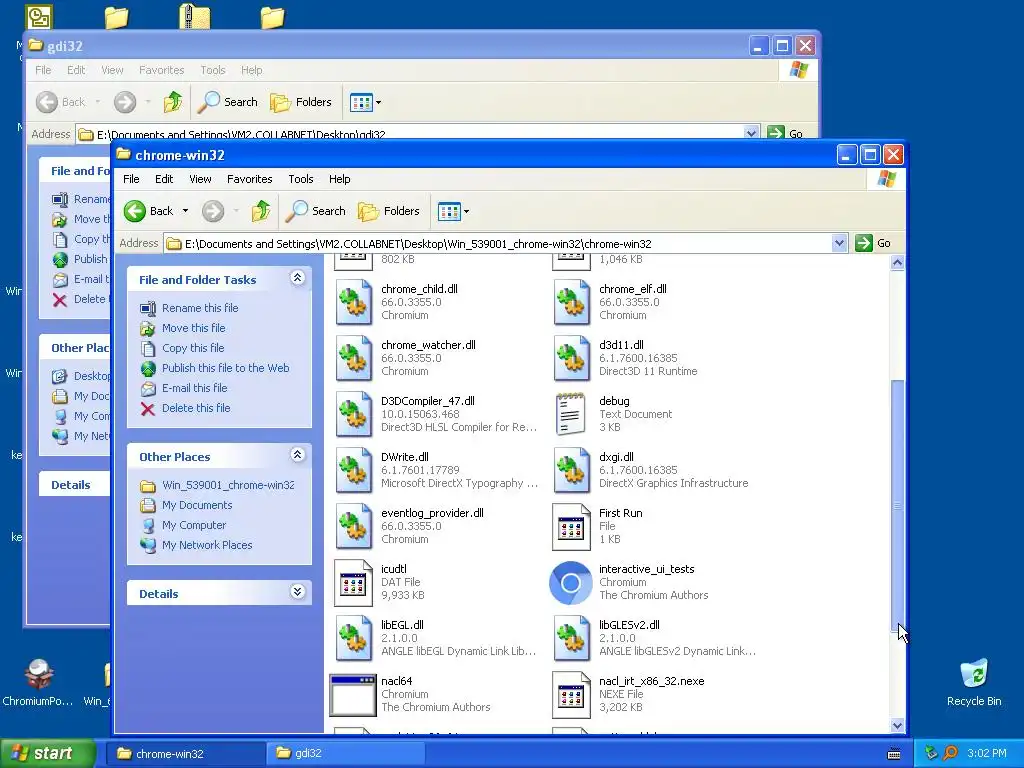Open File menu in chrome-win32
This screenshot has width=1024, height=768.
coord(131,179)
